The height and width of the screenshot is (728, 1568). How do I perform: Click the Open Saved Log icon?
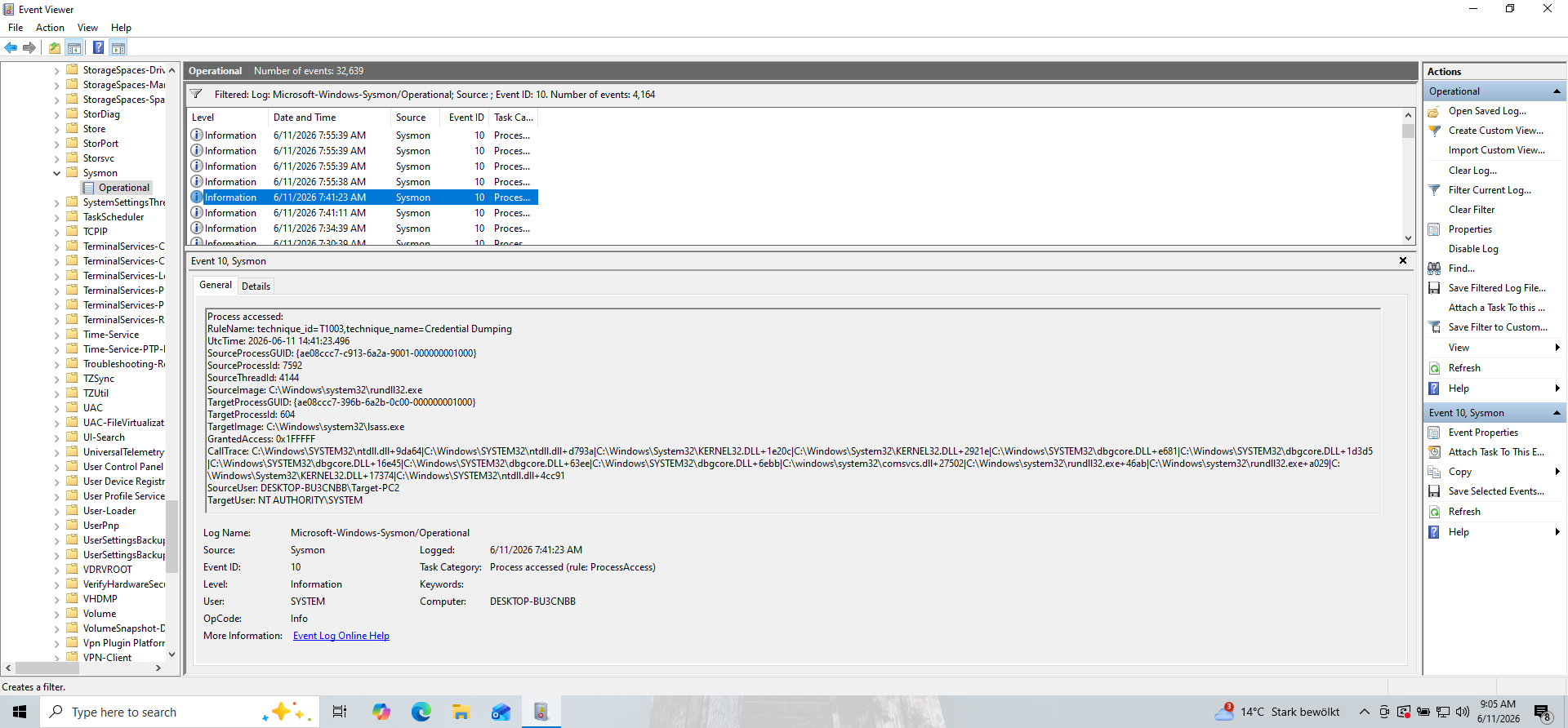pos(1434,111)
